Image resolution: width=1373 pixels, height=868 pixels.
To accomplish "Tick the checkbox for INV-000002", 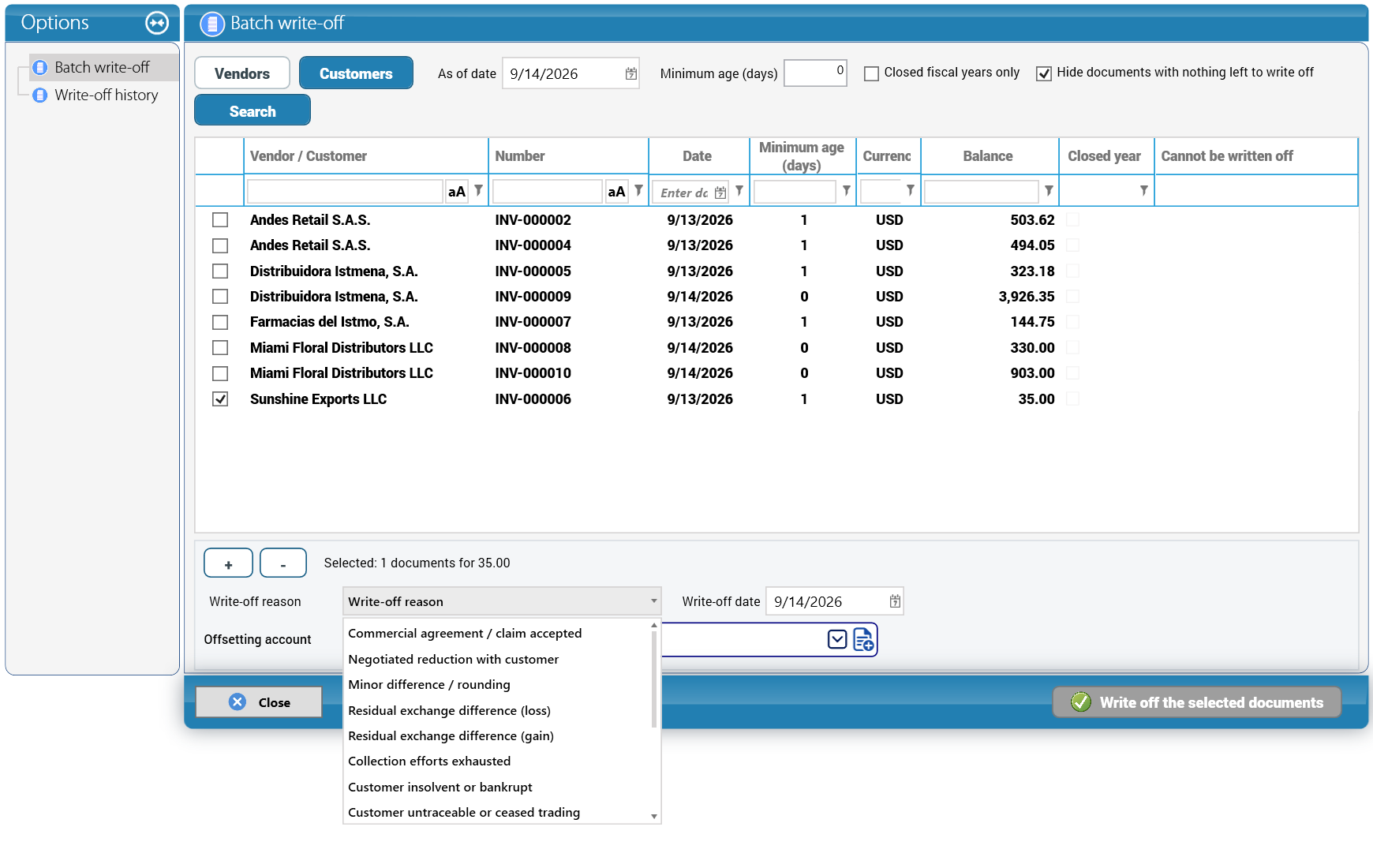I will tap(220, 220).
